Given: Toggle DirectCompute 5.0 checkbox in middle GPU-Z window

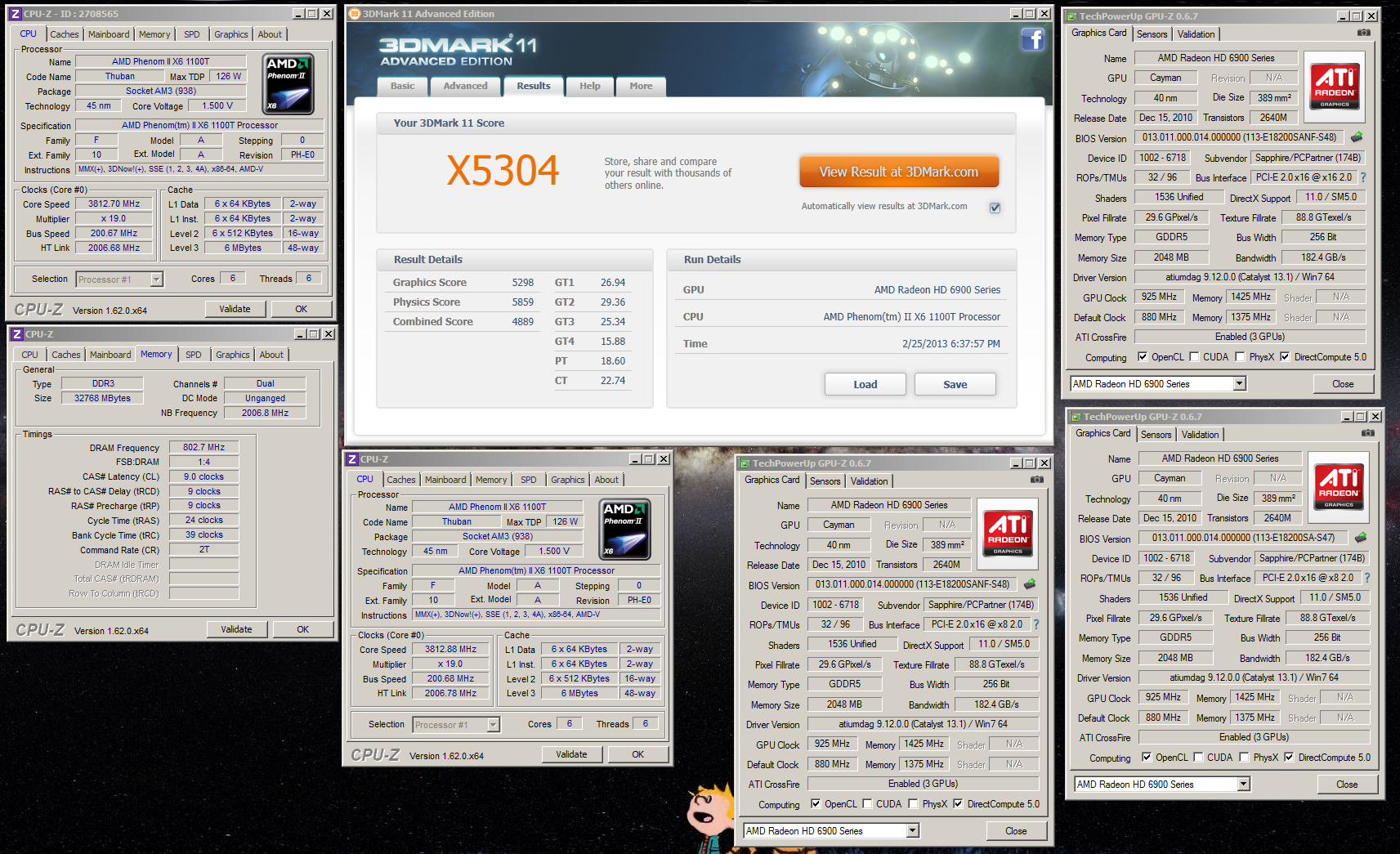Looking at the screenshot, I should (958, 804).
